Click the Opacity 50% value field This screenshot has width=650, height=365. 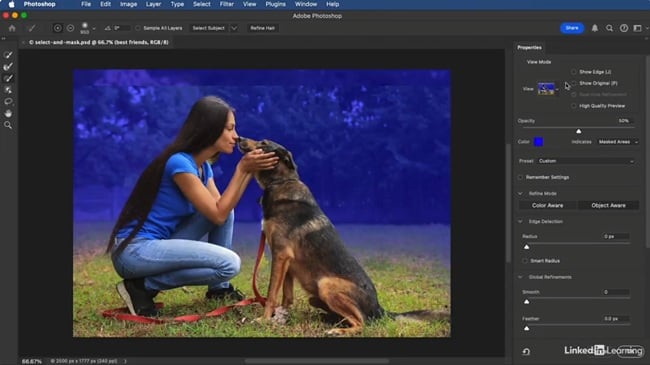(624, 121)
